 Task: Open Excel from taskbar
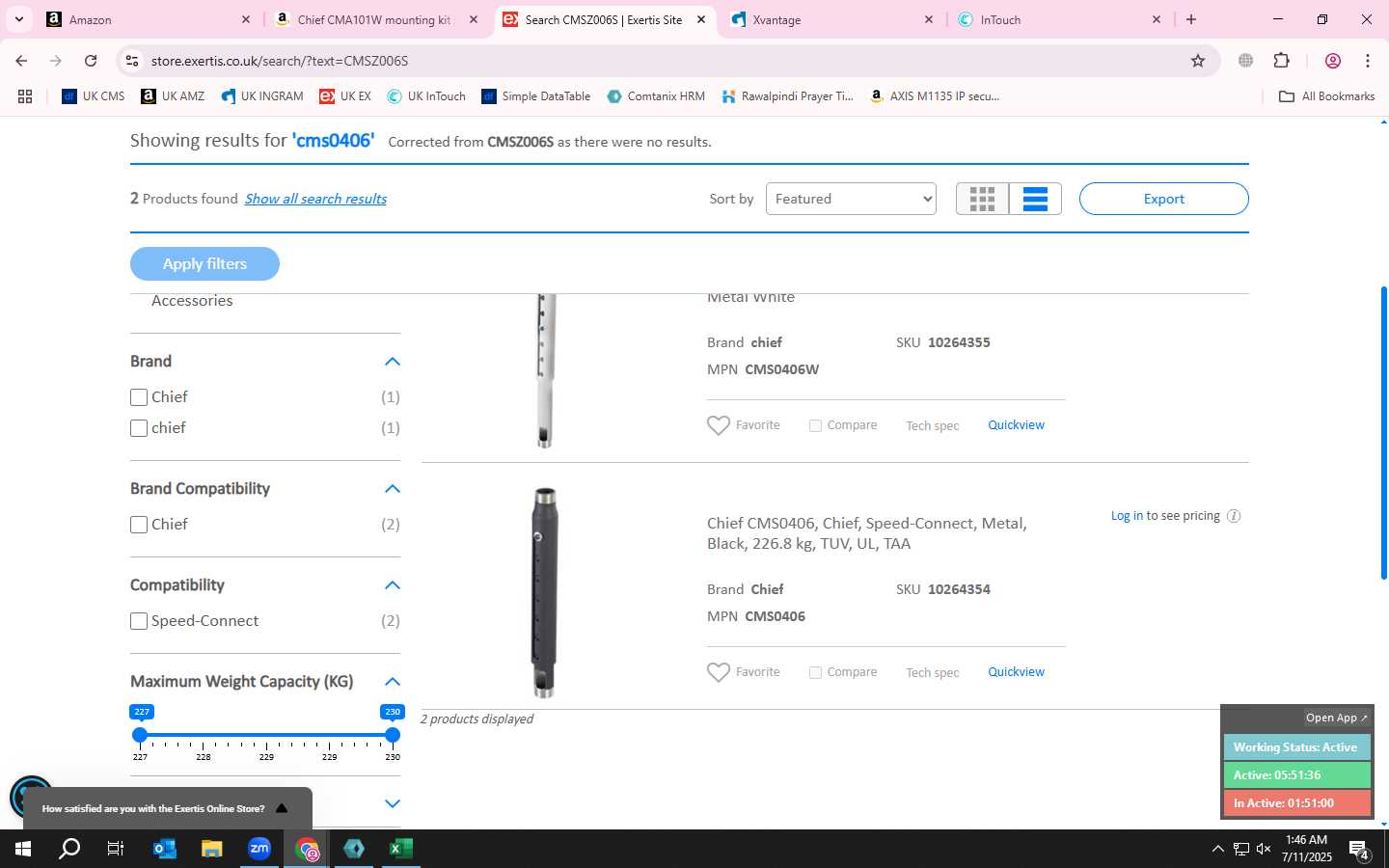tap(401, 849)
